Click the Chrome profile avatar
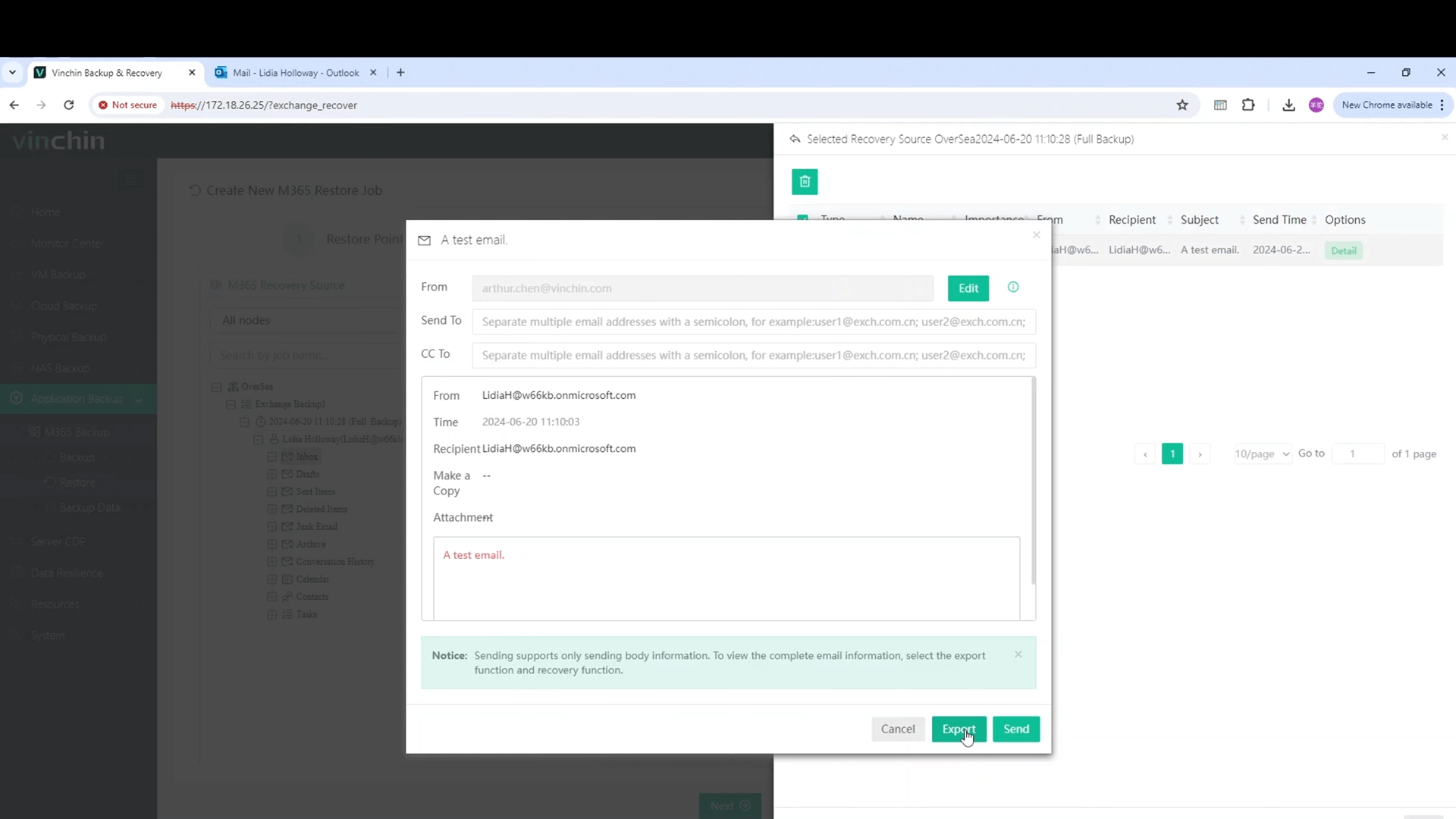Viewport: 1456px width, 819px height. (x=1316, y=105)
